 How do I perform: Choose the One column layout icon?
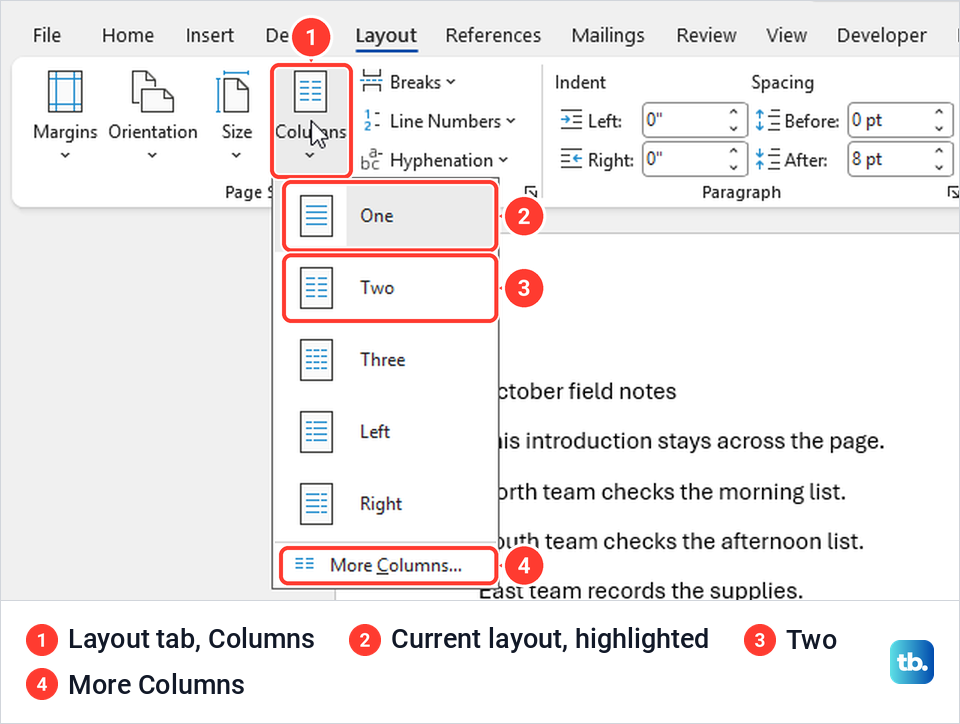[x=316, y=215]
